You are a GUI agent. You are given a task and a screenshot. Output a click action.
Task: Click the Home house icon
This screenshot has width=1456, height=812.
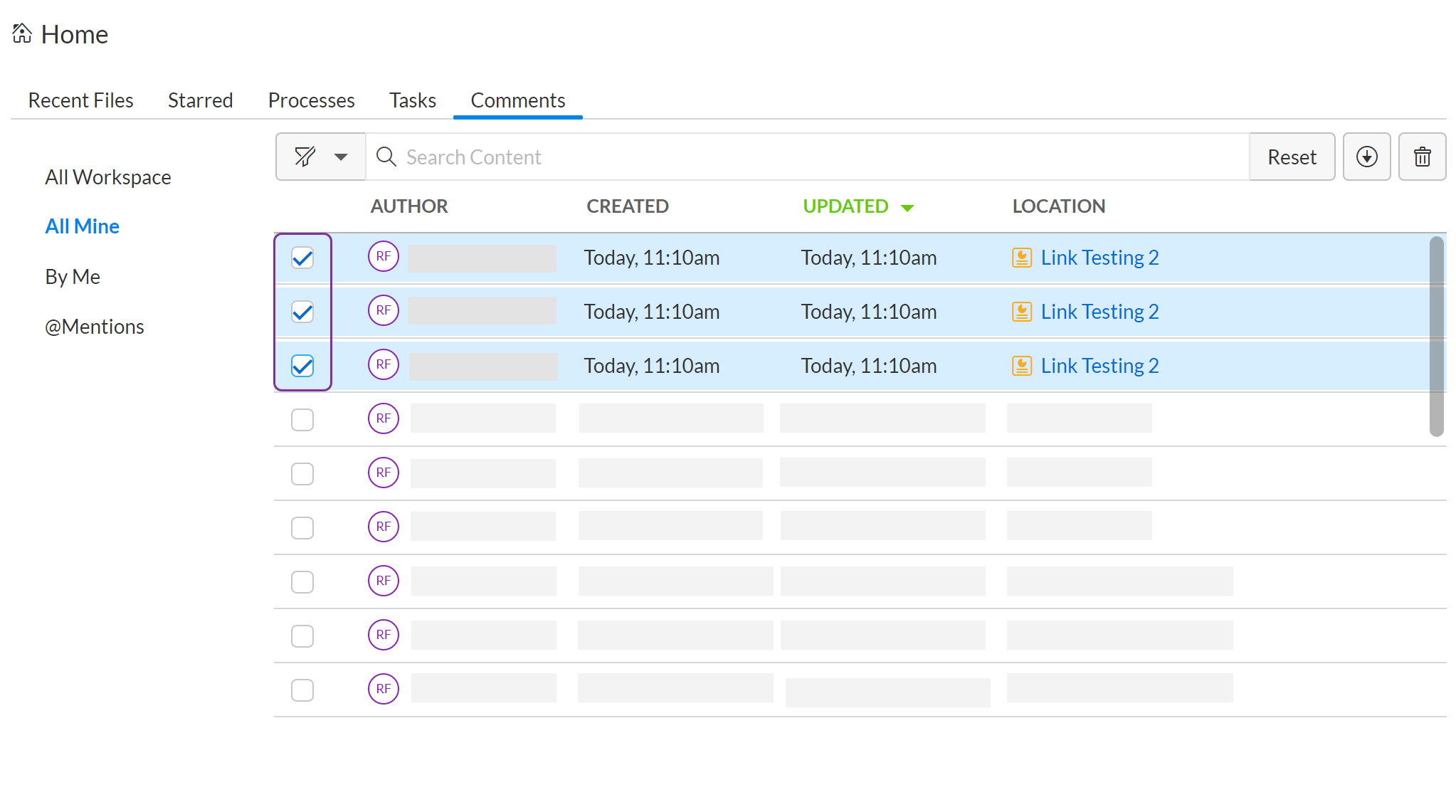tap(22, 33)
